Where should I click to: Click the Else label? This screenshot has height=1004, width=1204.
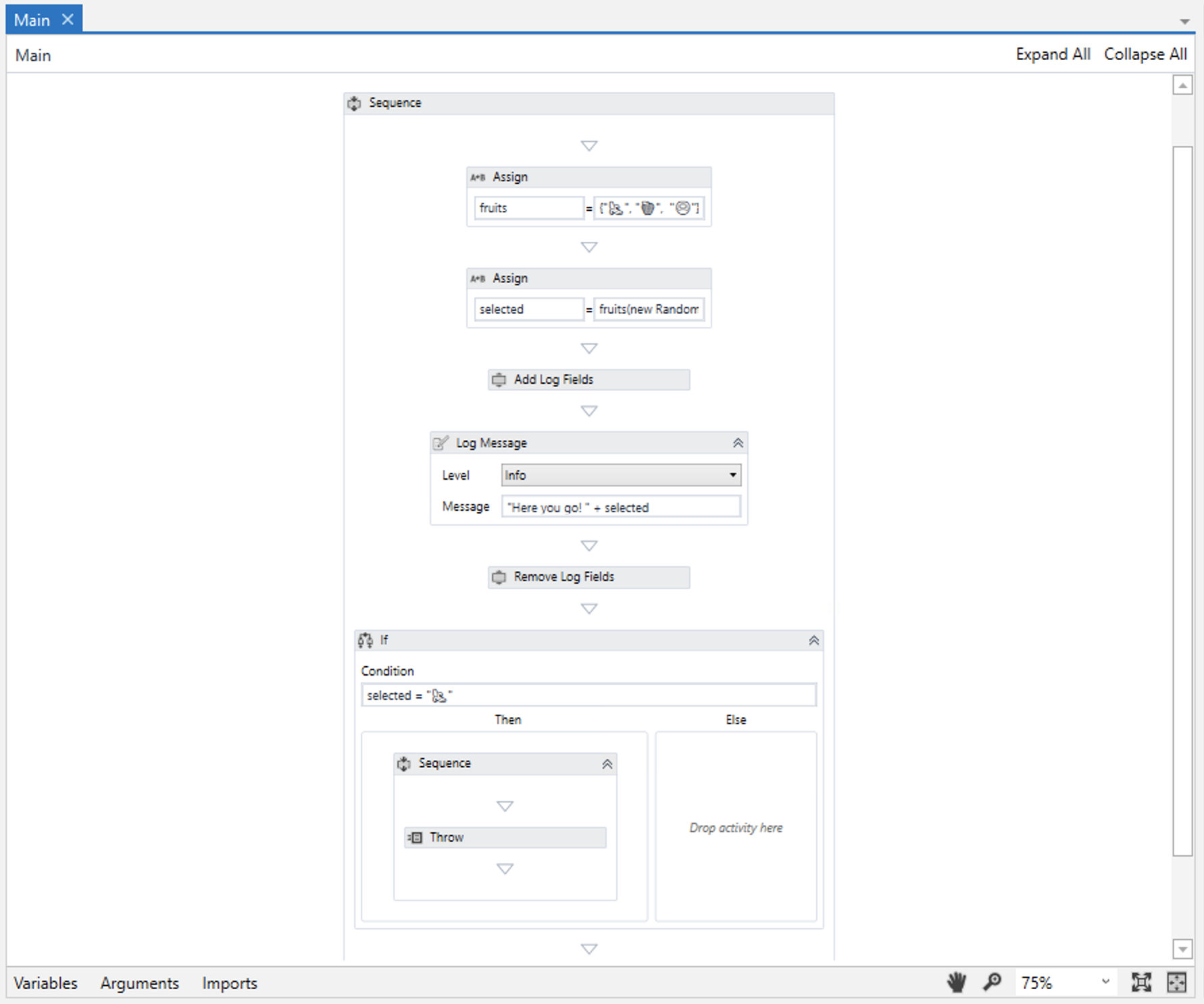coord(736,720)
